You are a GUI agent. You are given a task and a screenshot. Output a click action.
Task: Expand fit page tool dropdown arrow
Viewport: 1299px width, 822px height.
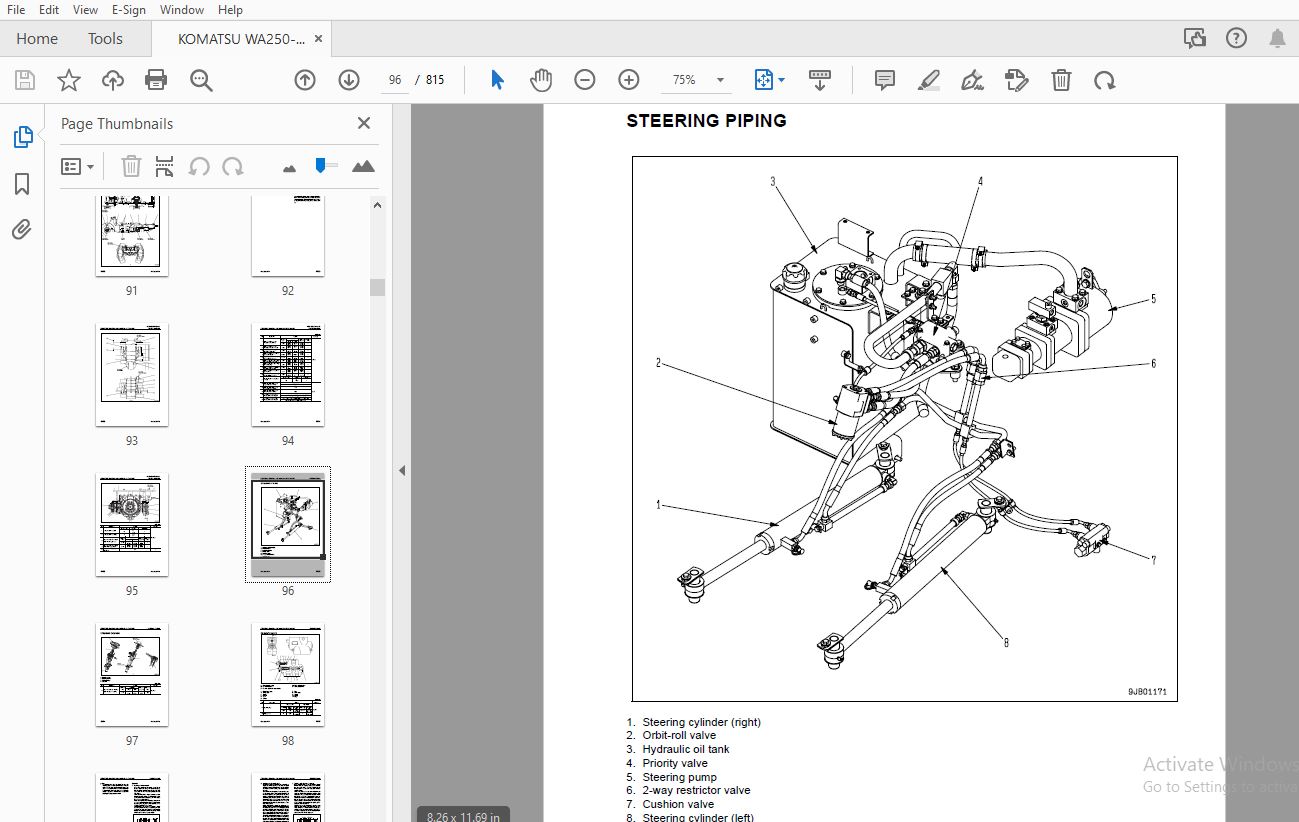point(781,80)
